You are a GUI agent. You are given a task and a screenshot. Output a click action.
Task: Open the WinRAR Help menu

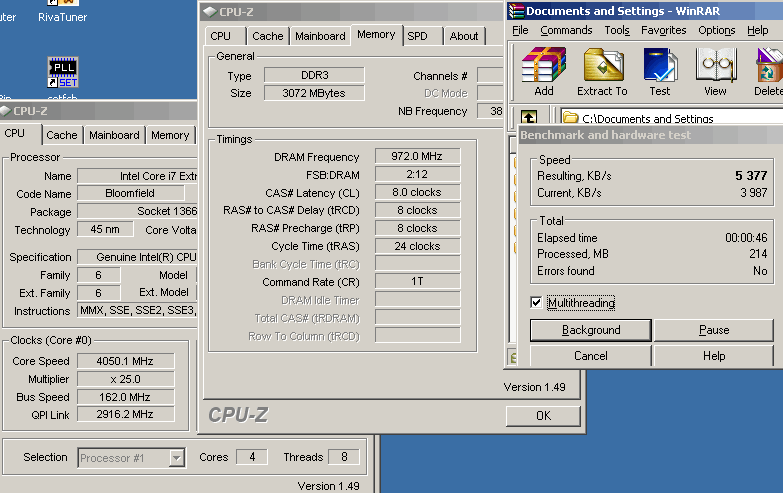[x=757, y=30]
